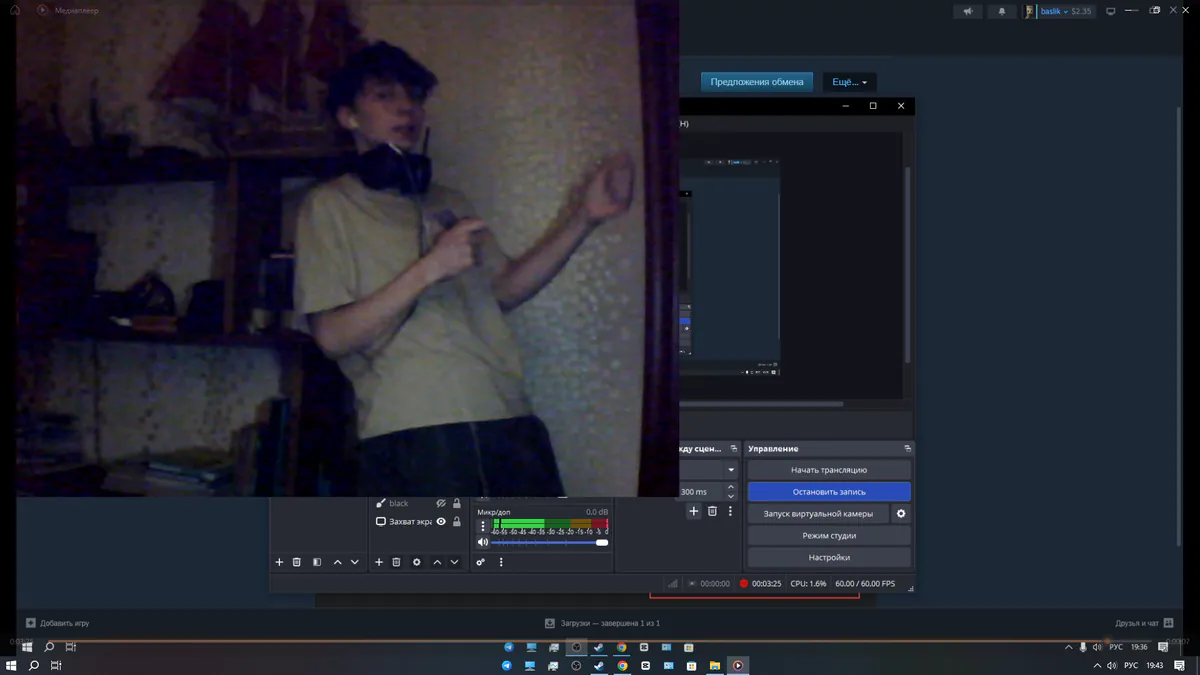Select the black source row
The width and height of the screenshot is (1200, 675).
pyautogui.click(x=418, y=503)
